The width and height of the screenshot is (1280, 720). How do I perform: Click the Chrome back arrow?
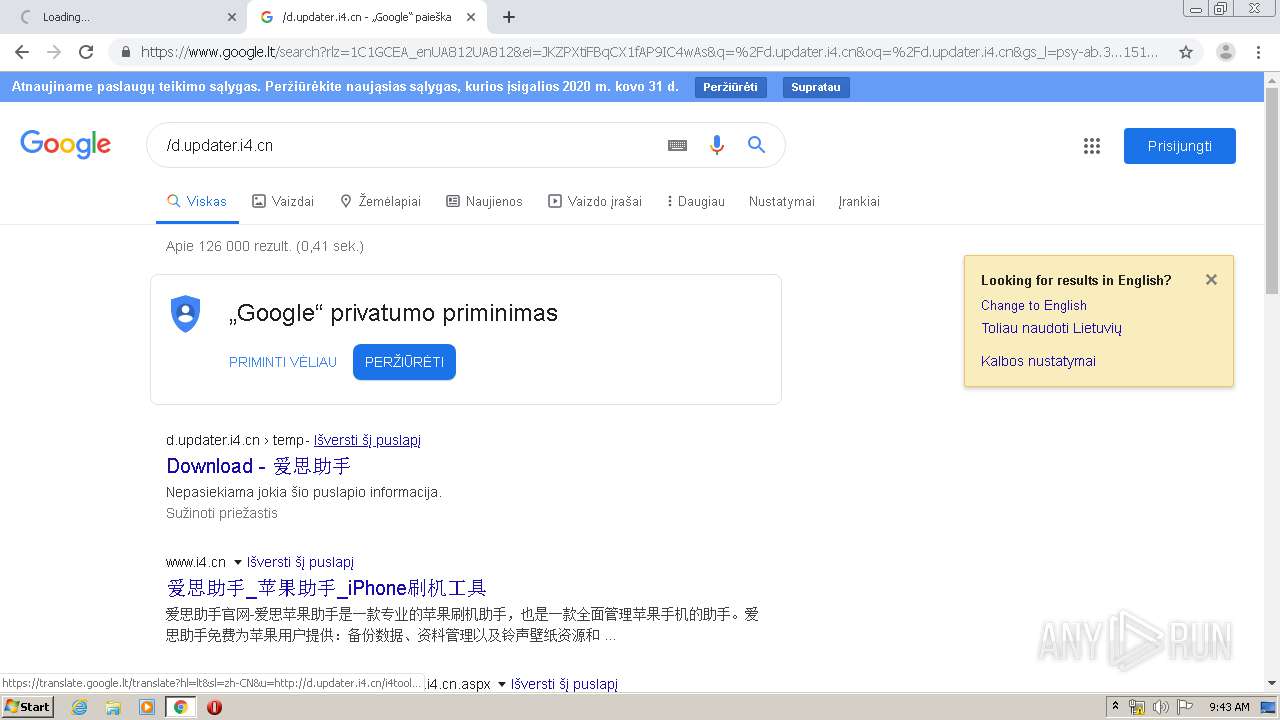point(22,52)
